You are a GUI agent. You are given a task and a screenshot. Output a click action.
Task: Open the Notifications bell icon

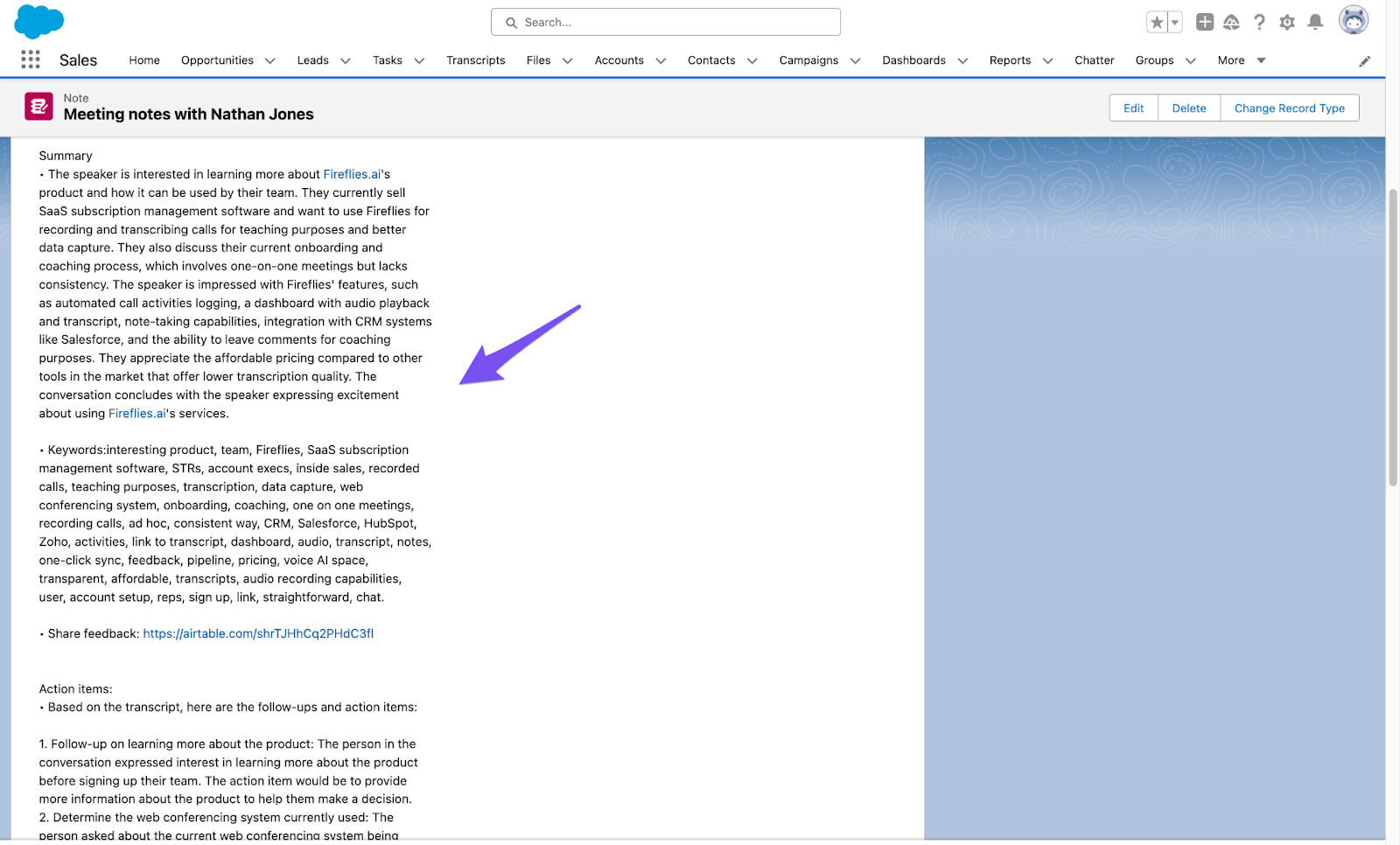1315,22
